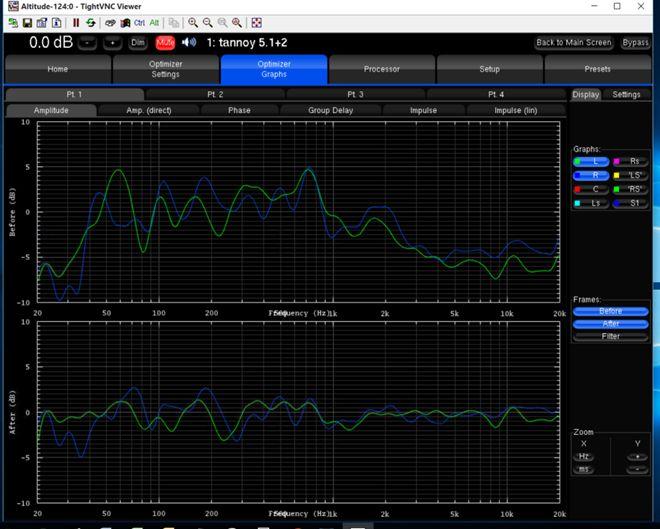660x529 pixels.
Task: Click the red Mute button
Action: [x=165, y=43]
